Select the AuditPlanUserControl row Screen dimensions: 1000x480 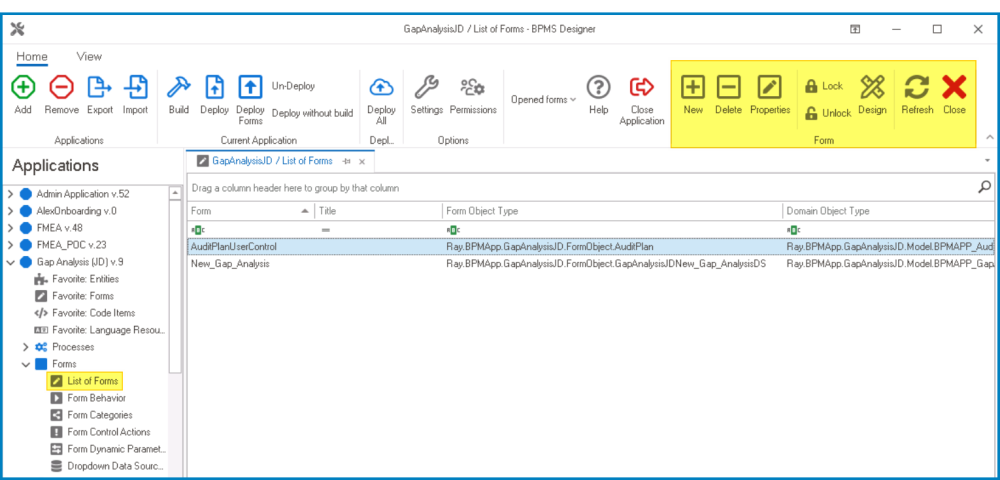(x=591, y=246)
